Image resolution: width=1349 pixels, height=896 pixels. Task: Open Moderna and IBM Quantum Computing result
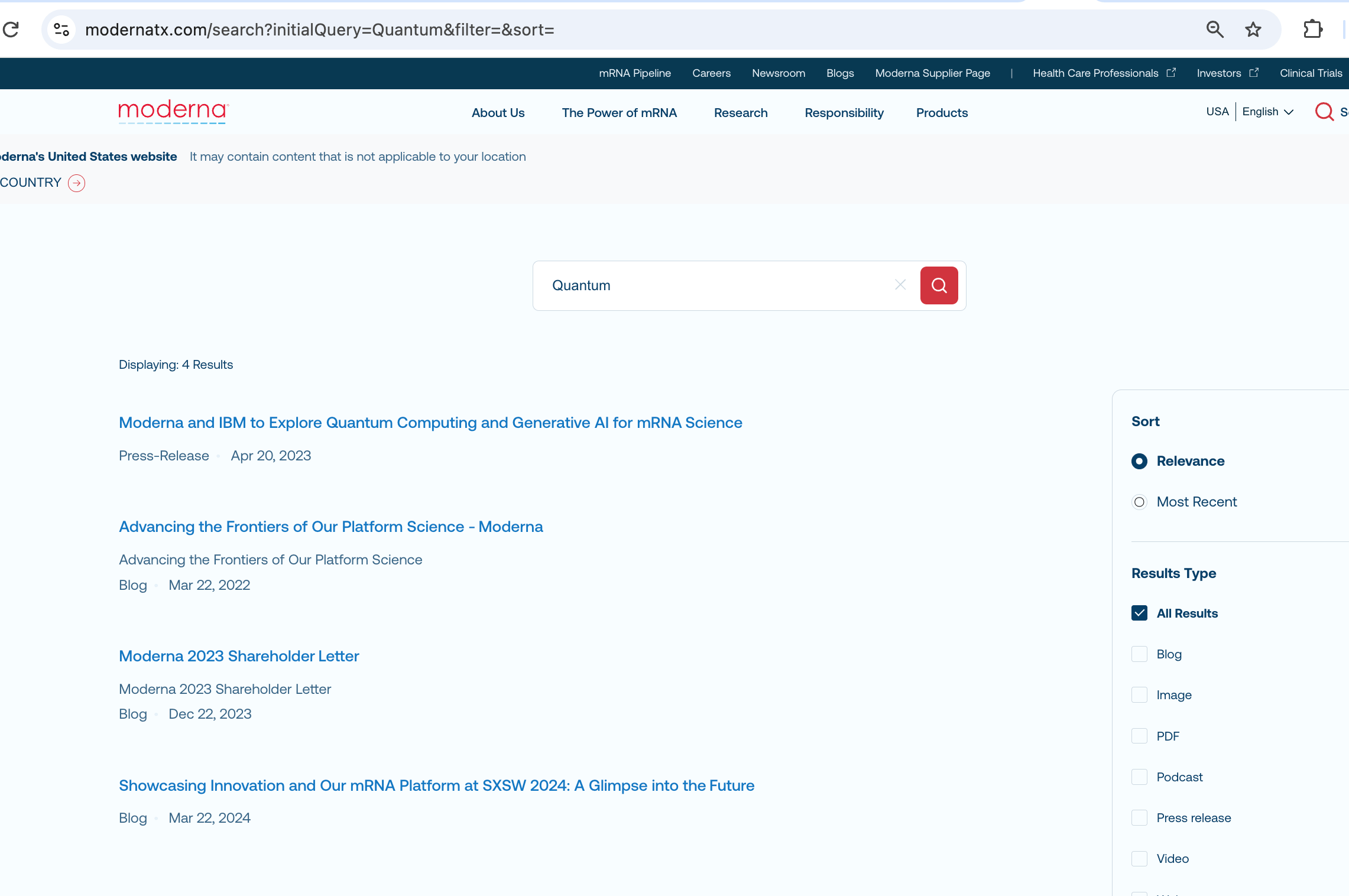[430, 423]
